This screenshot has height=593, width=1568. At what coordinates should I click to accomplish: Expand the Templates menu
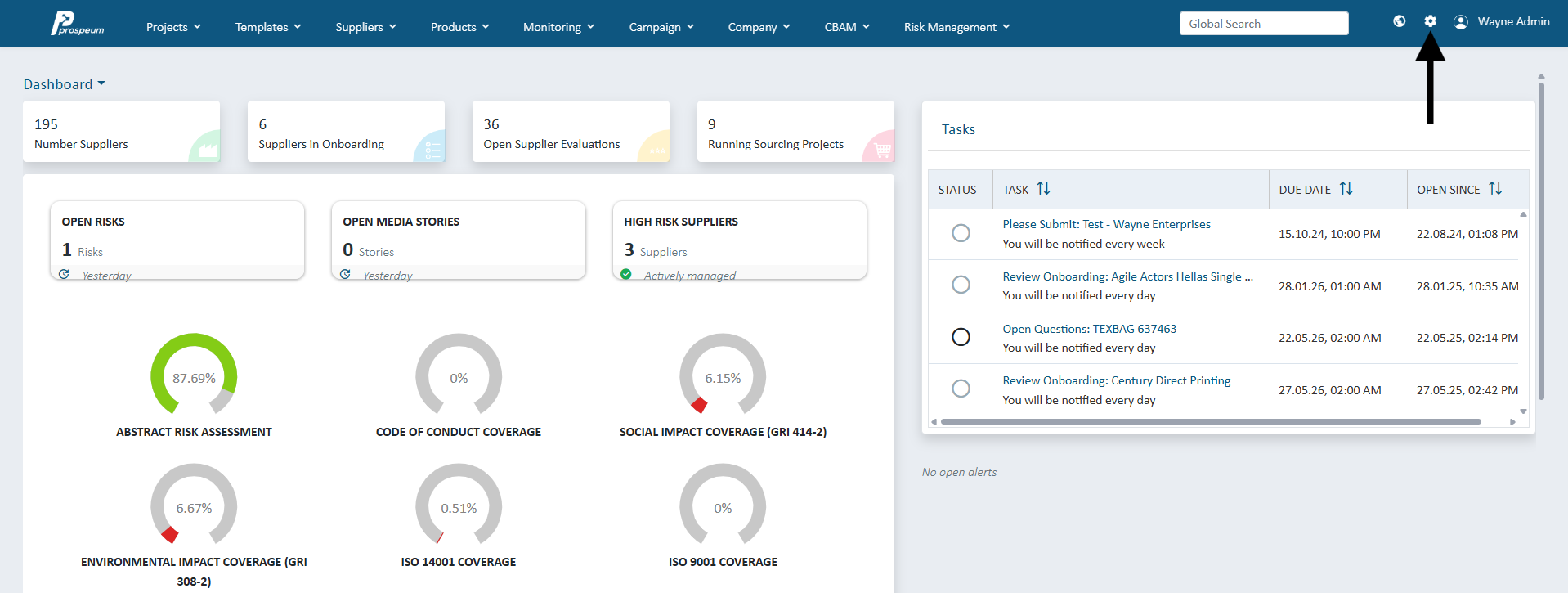coord(268,27)
